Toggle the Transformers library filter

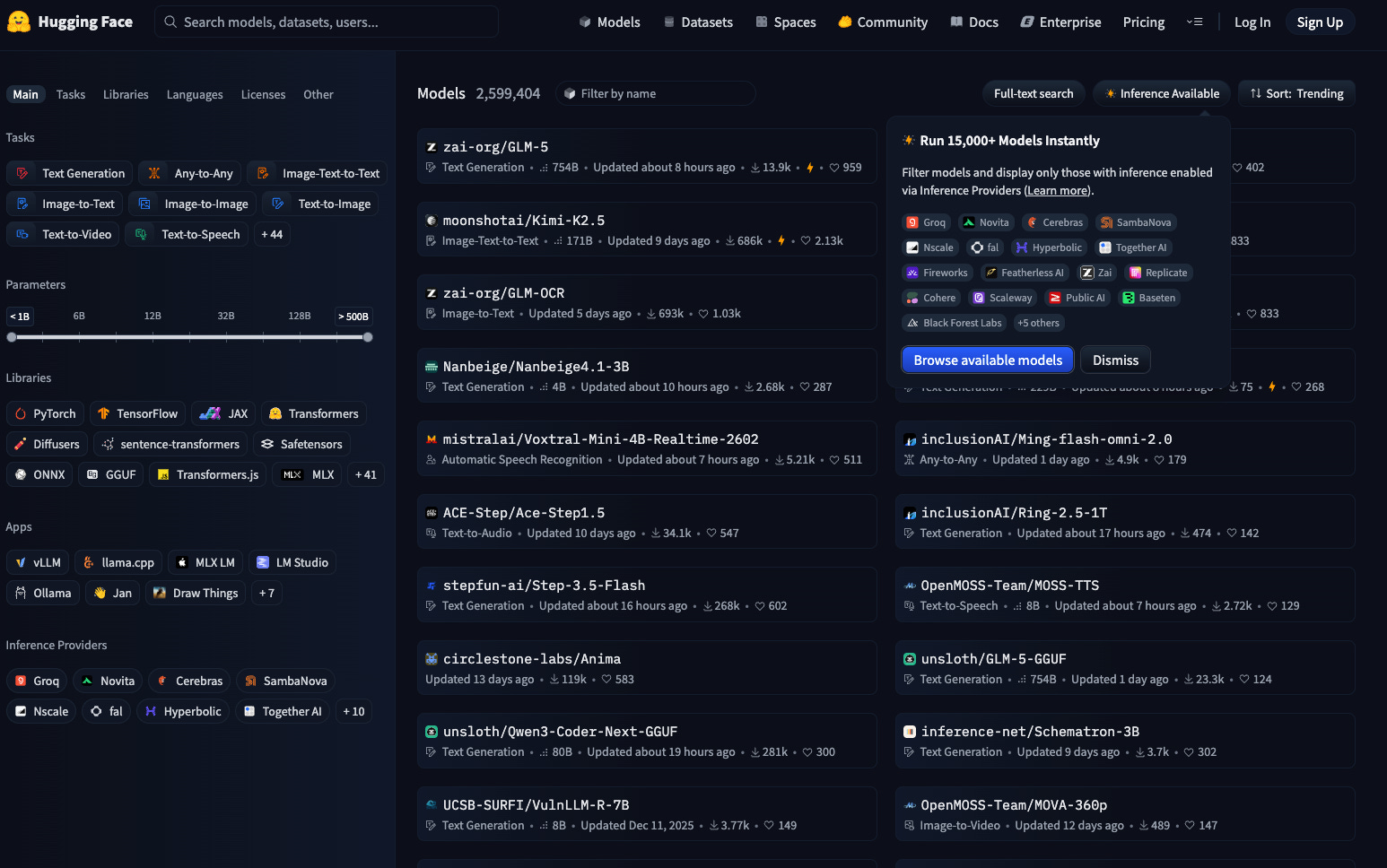coord(314,413)
